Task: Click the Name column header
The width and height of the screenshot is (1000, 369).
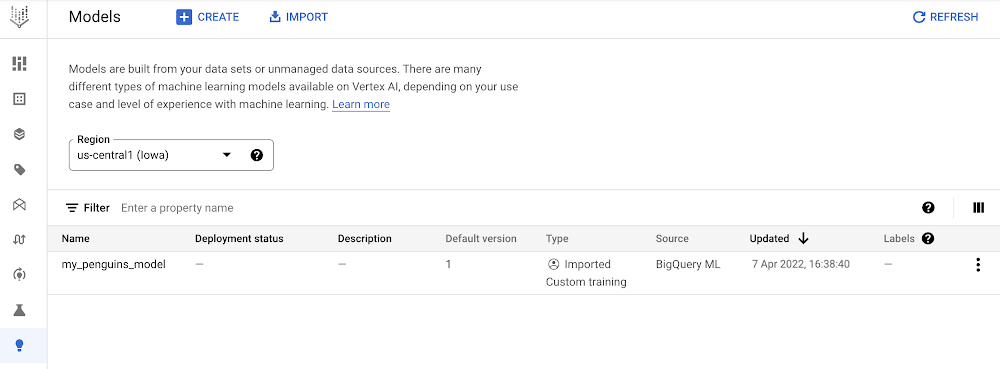Action: (75, 238)
